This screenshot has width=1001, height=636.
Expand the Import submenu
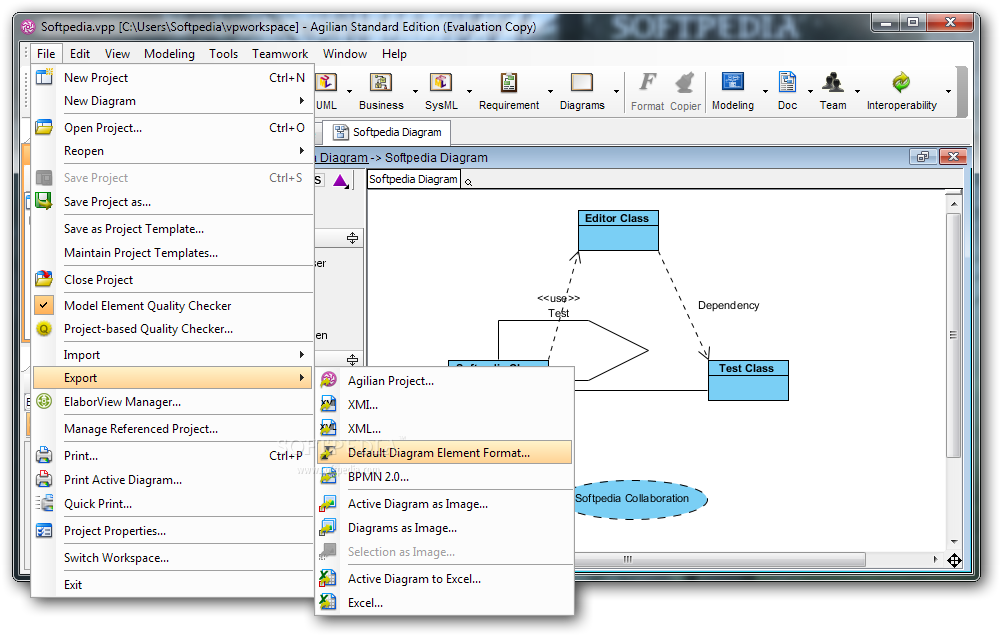click(x=173, y=354)
